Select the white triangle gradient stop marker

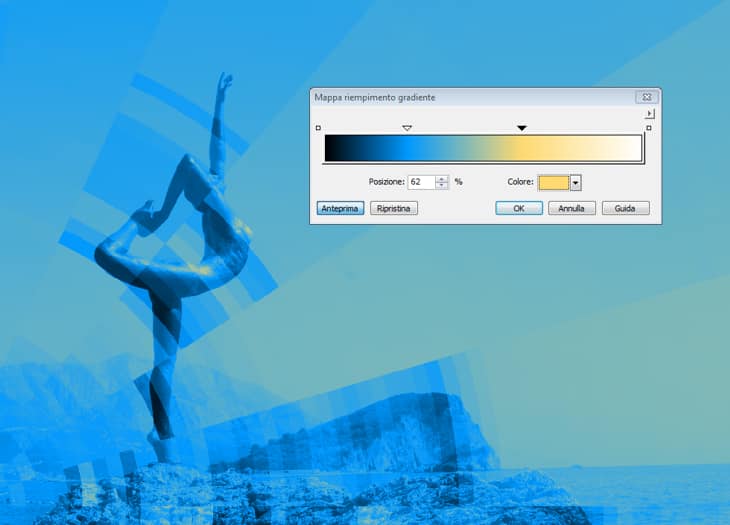407,128
